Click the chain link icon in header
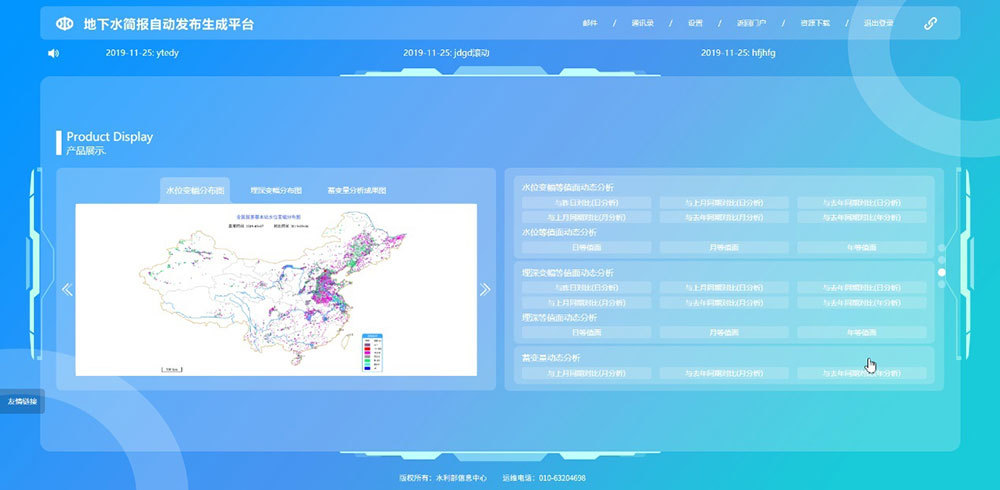1000x490 pixels. 930,24
